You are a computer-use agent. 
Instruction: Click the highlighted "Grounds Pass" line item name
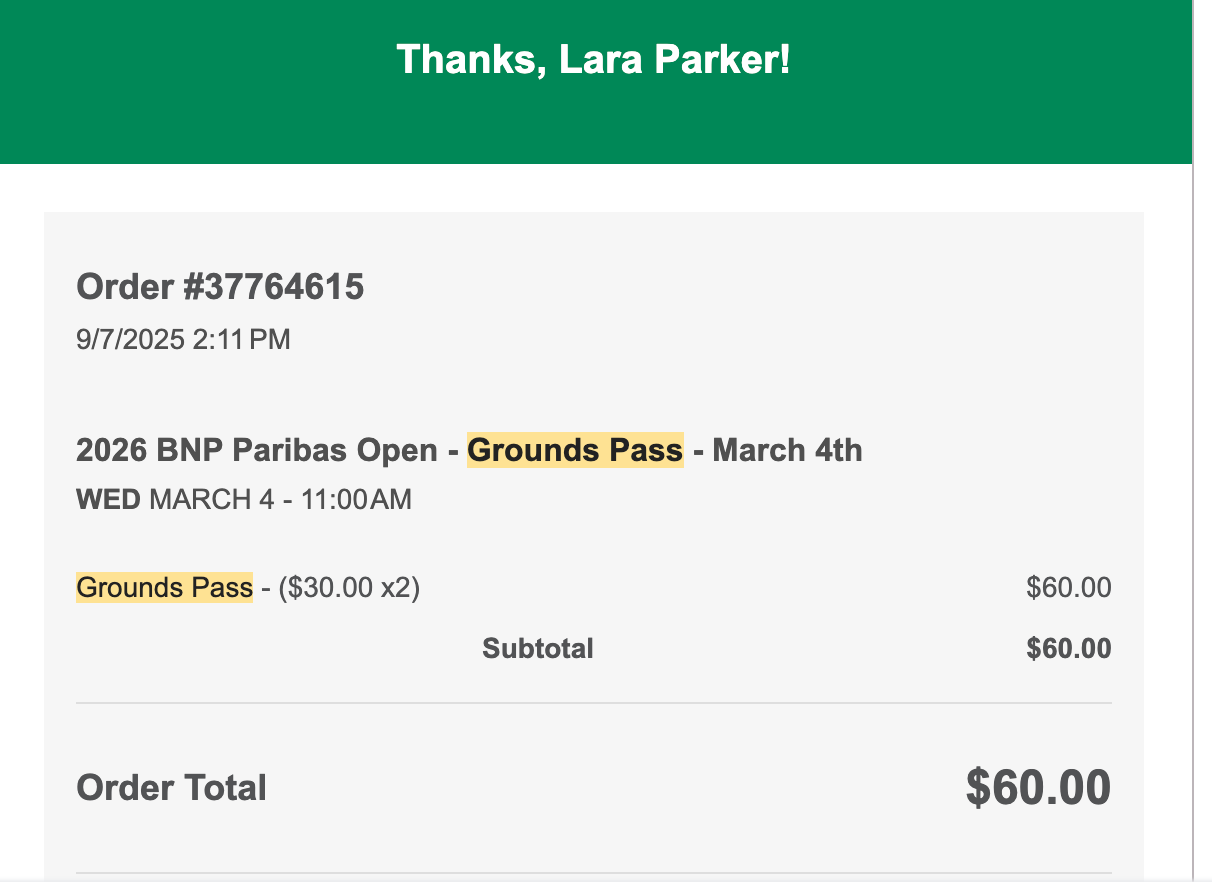164,587
